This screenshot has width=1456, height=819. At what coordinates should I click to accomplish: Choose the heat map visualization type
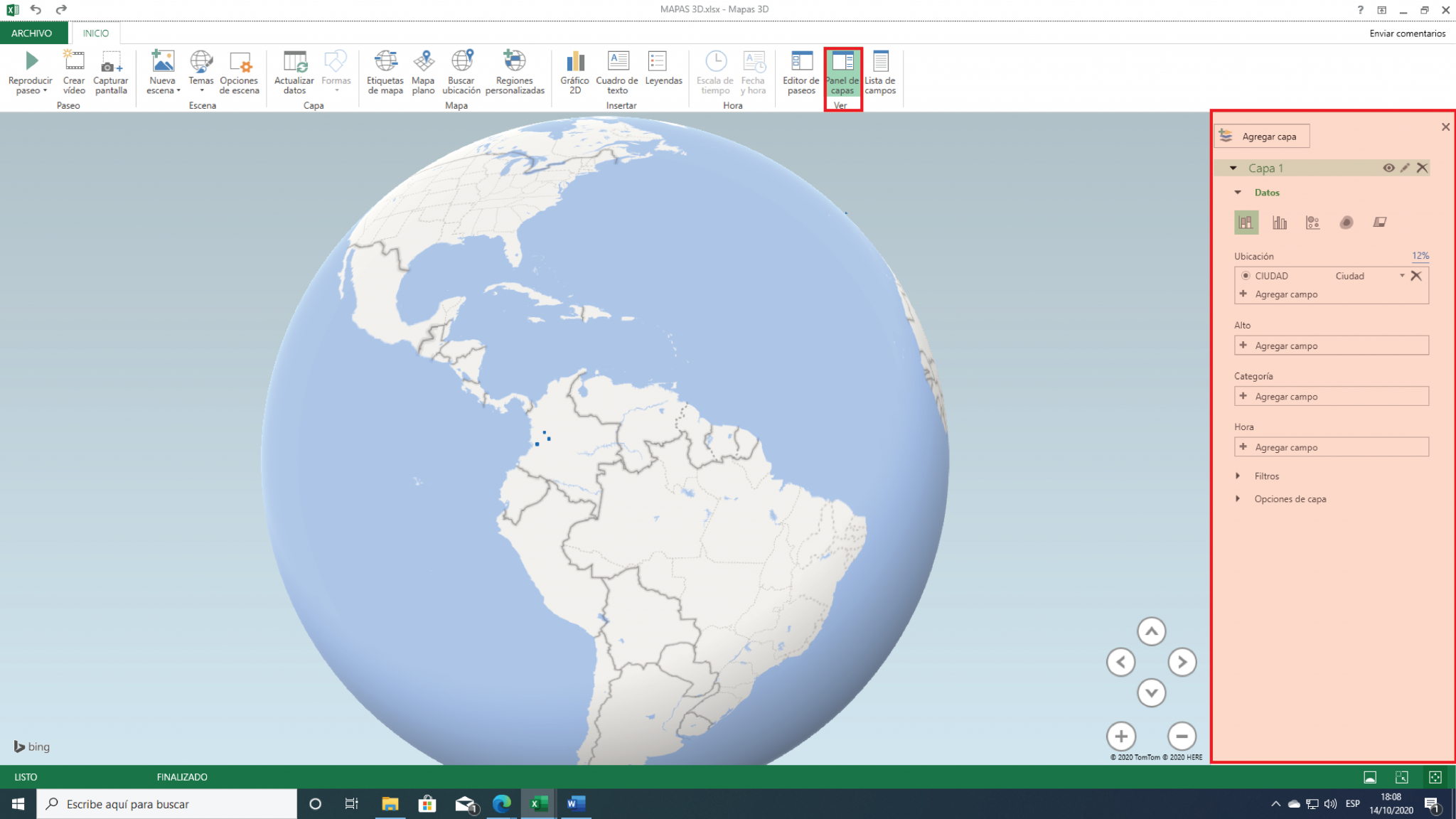click(1347, 222)
